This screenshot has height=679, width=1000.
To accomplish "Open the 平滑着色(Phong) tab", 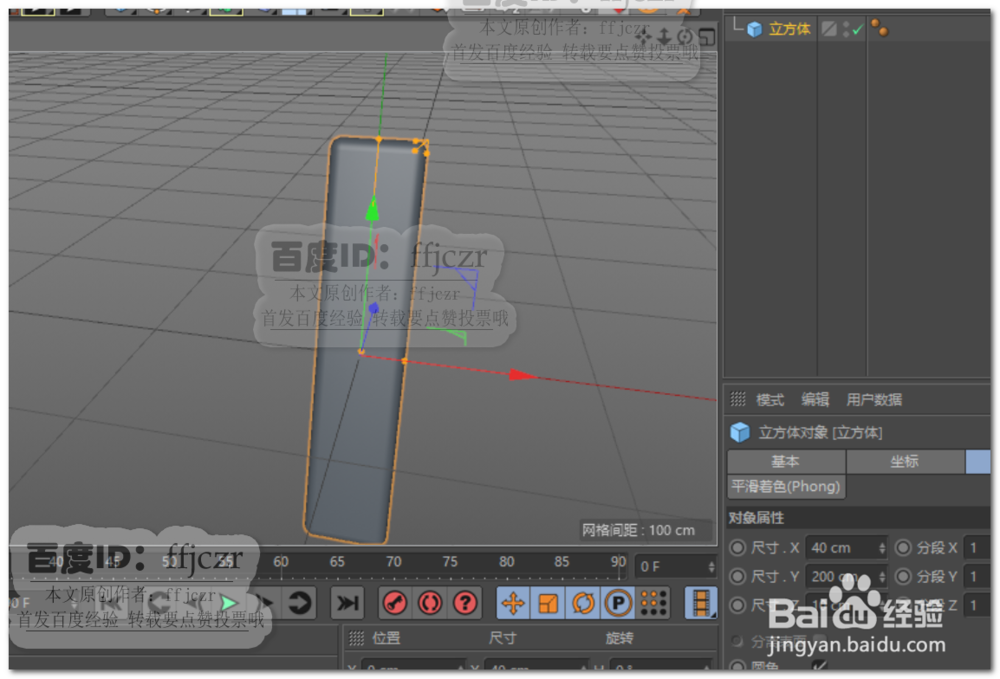I will coord(786,486).
